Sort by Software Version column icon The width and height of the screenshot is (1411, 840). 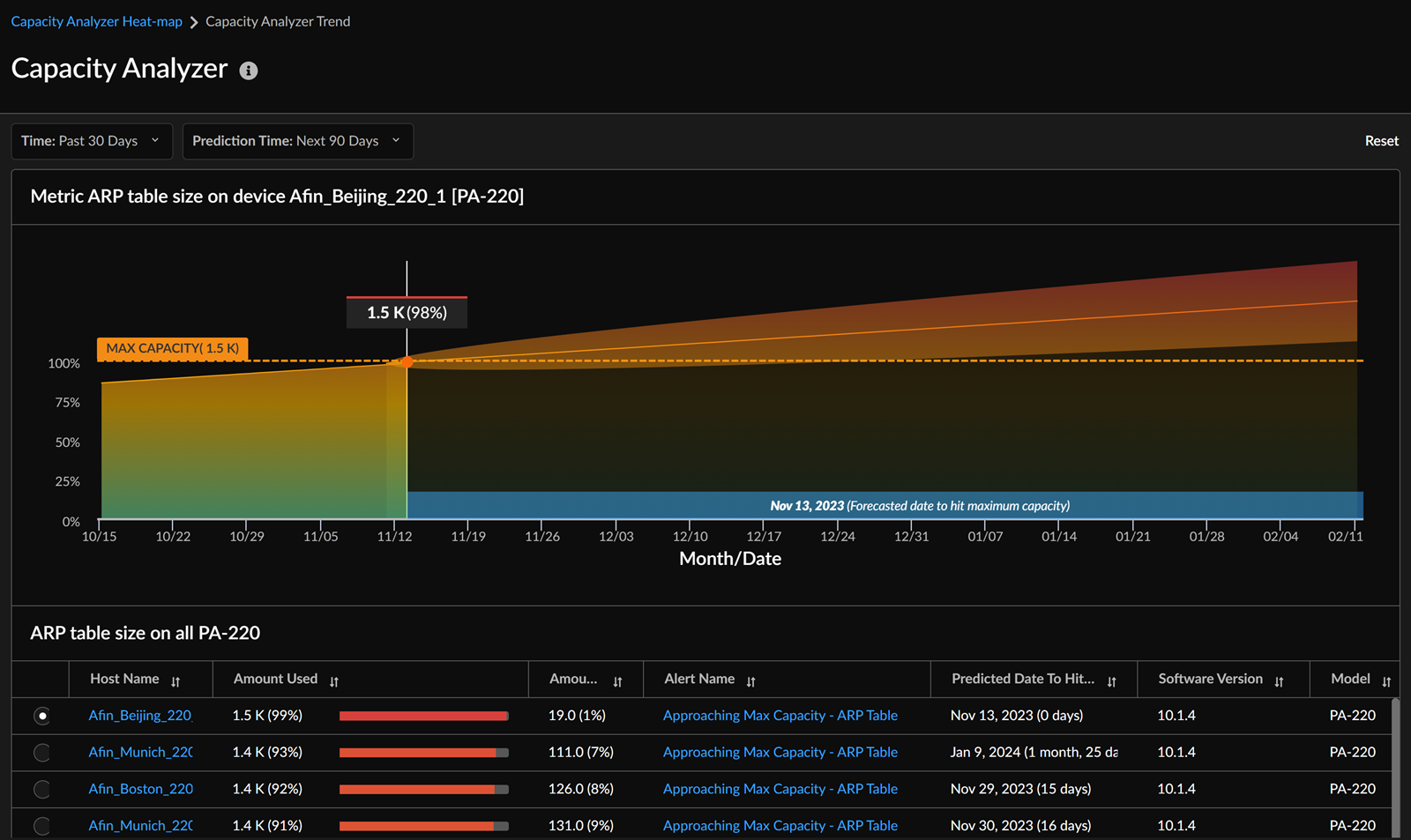[1279, 681]
